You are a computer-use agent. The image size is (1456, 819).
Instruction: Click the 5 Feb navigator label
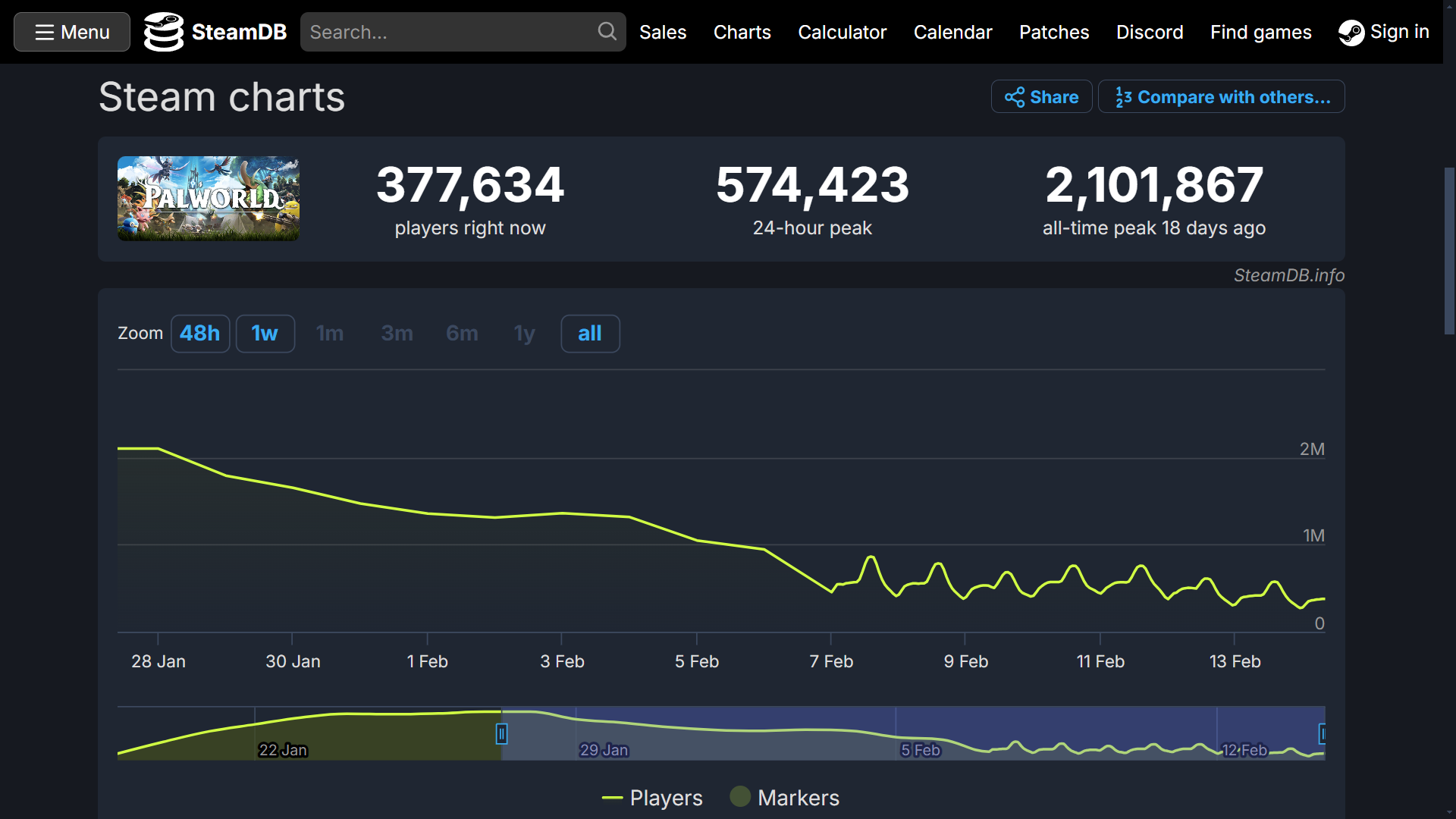(x=920, y=750)
